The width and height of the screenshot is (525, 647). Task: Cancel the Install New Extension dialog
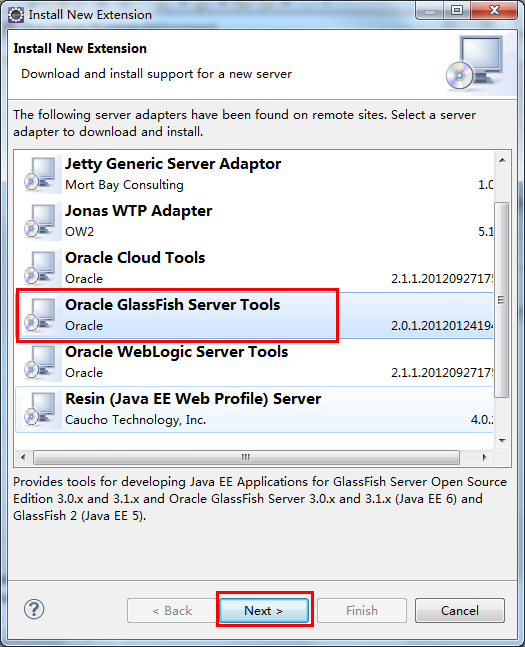(x=460, y=610)
